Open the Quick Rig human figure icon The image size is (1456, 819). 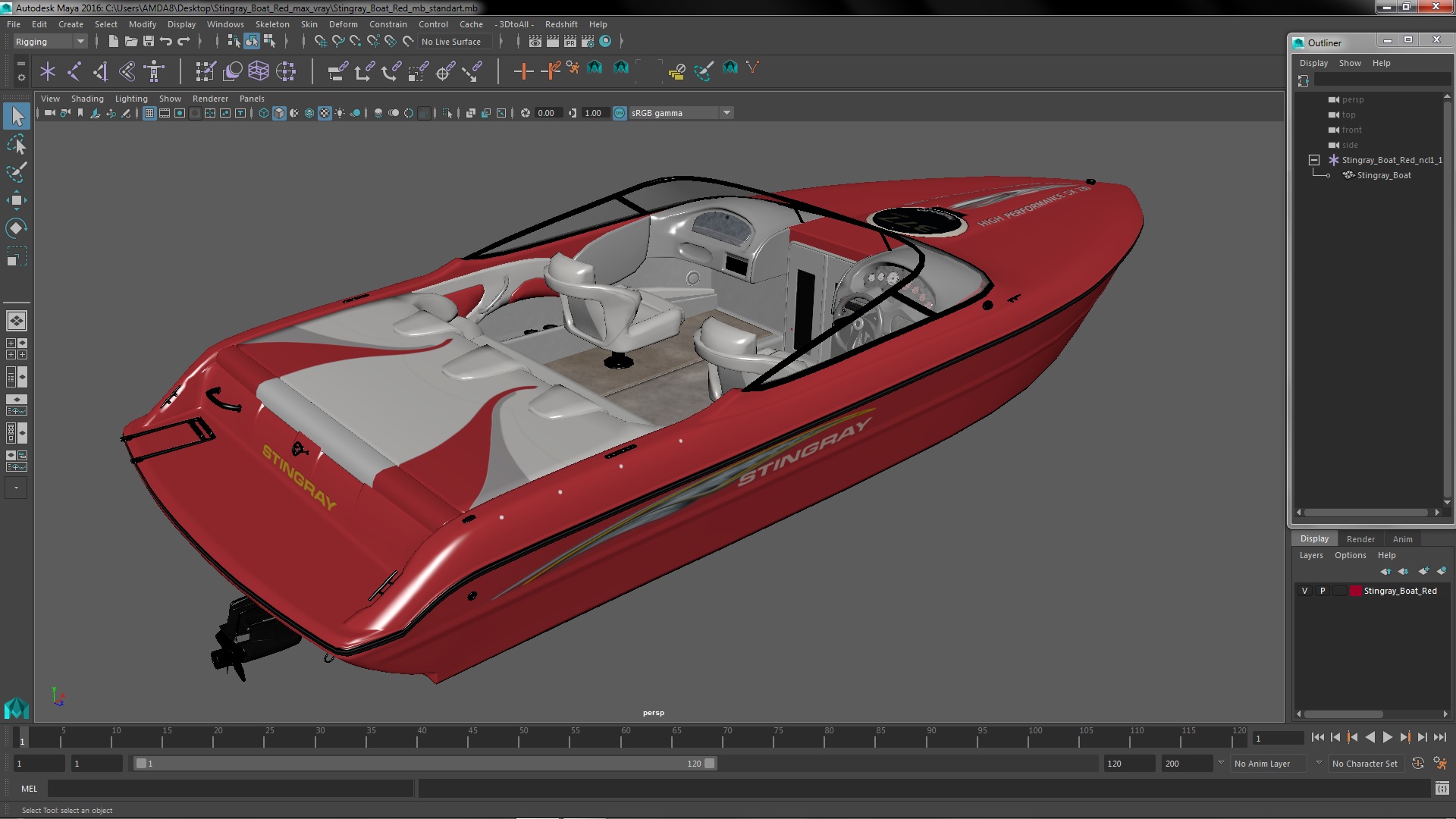154,71
